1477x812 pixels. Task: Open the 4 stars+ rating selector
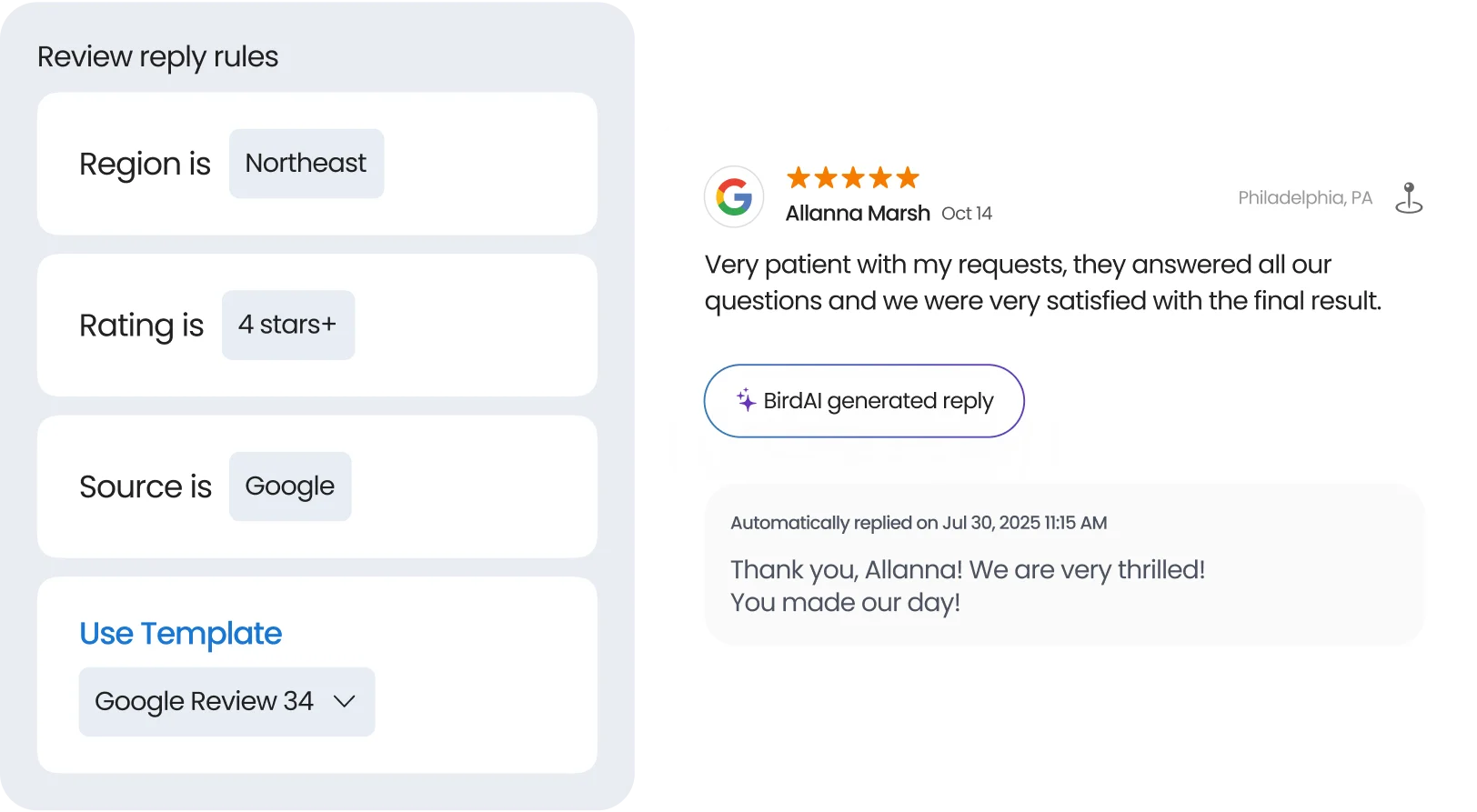point(287,325)
